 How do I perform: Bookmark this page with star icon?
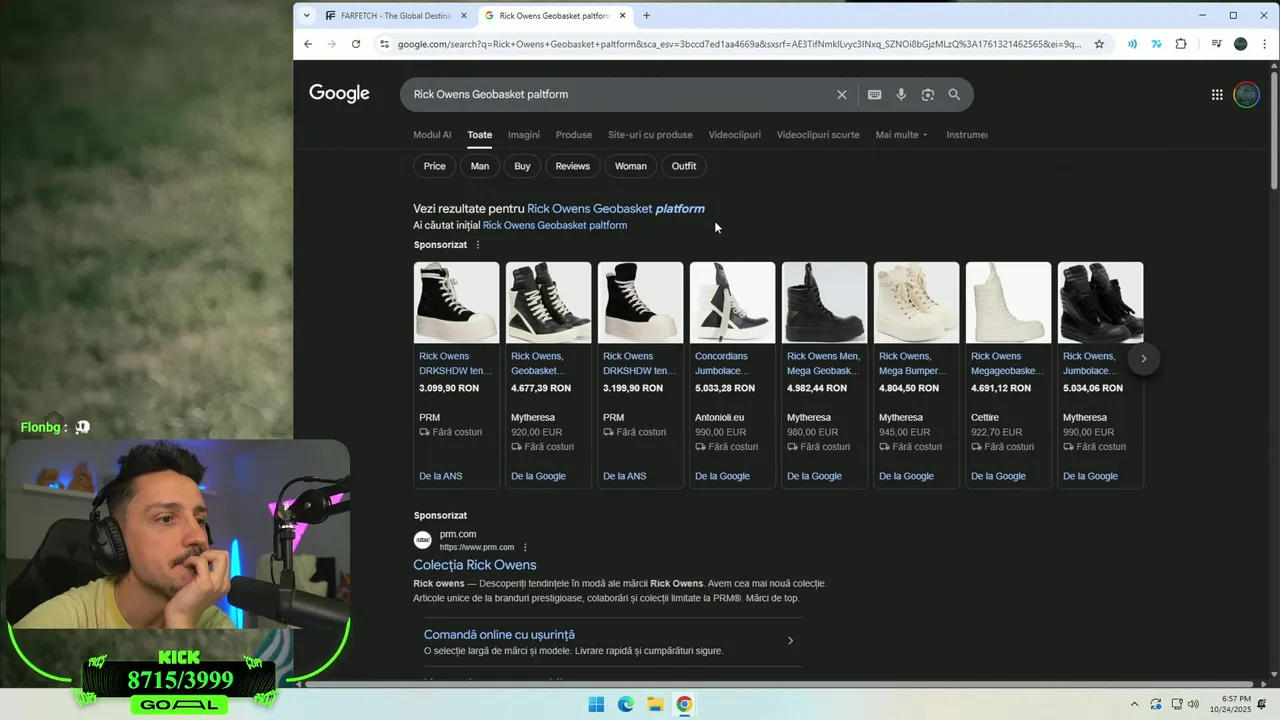[x=1099, y=44]
